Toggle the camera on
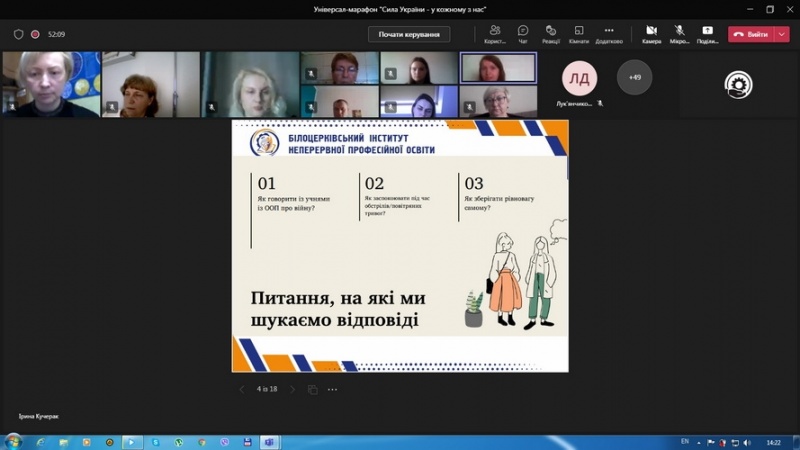 click(x=651, y=32)
